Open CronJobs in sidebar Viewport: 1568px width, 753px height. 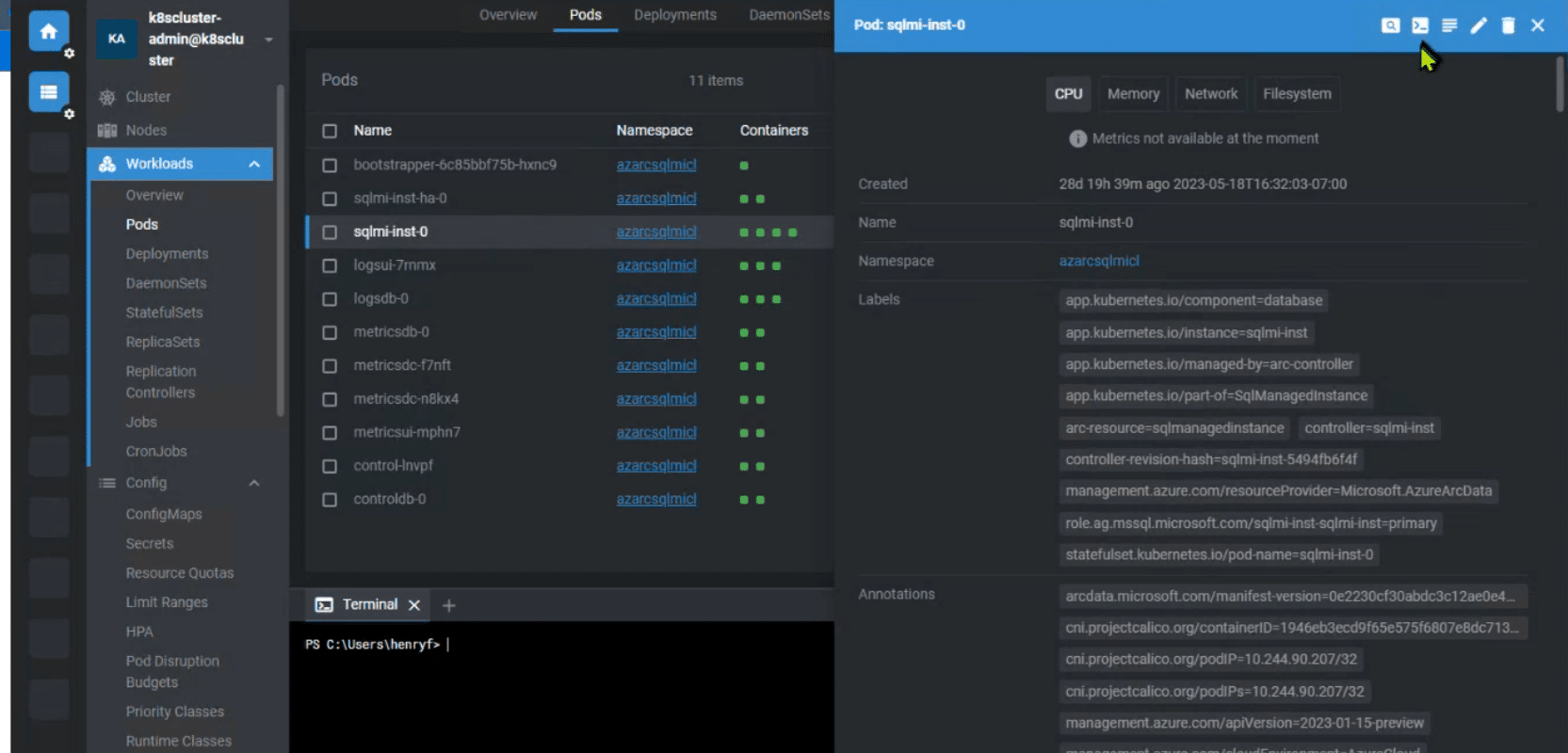156,452
